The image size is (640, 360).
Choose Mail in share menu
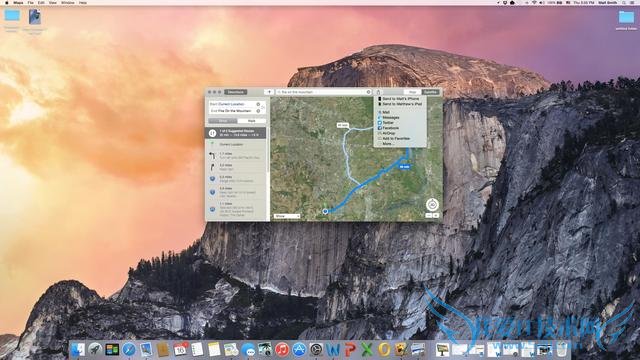400,112
